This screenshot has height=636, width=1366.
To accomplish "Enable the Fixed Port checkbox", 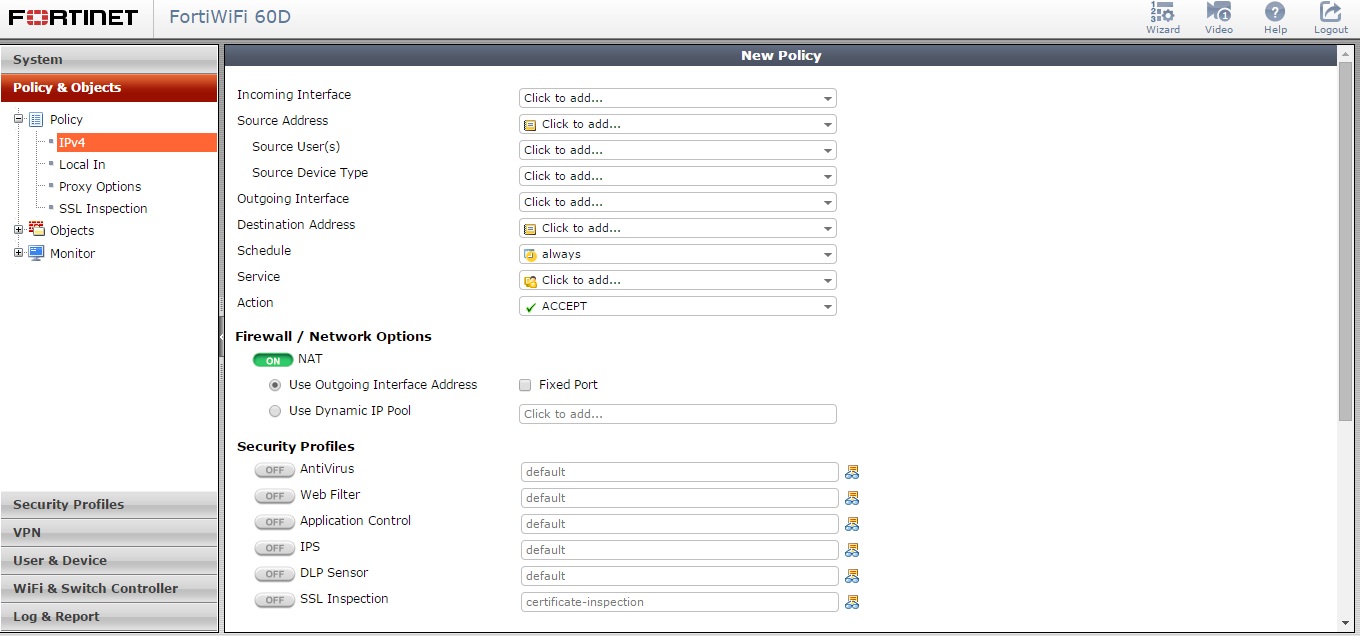I will 524,385.
